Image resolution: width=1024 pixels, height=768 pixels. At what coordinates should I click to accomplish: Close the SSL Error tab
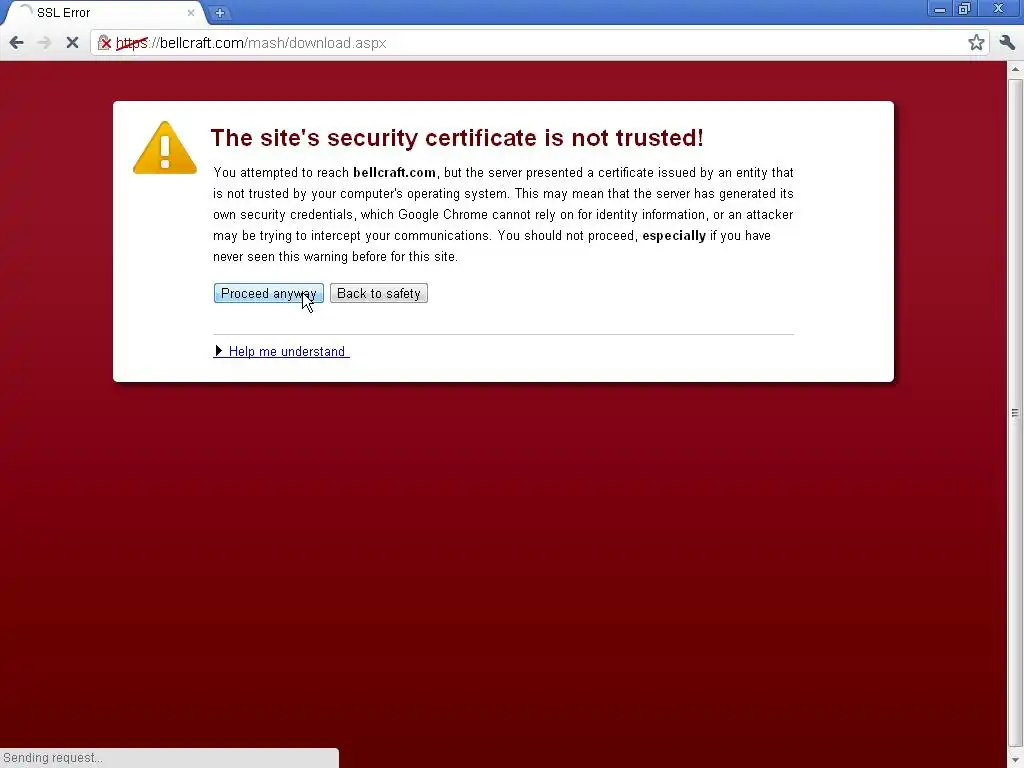pyautogui.click(x=191, y=12)
